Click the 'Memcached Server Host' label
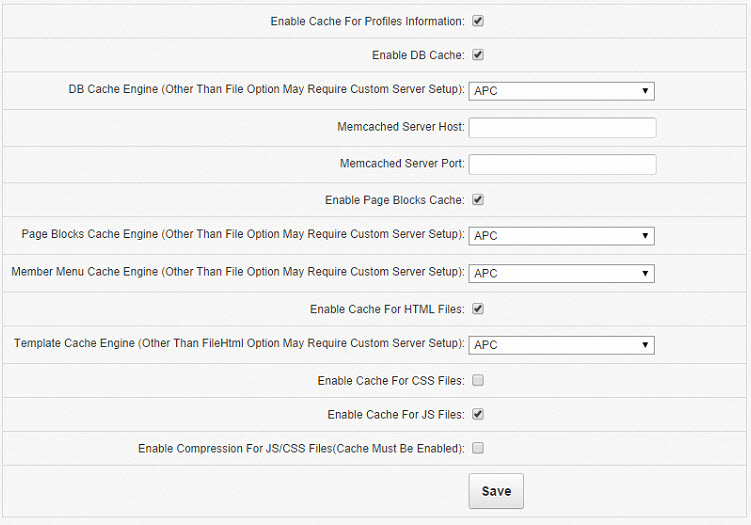This screenshot has width=751, height=525. pyautogui.click(x=401, y=127)
